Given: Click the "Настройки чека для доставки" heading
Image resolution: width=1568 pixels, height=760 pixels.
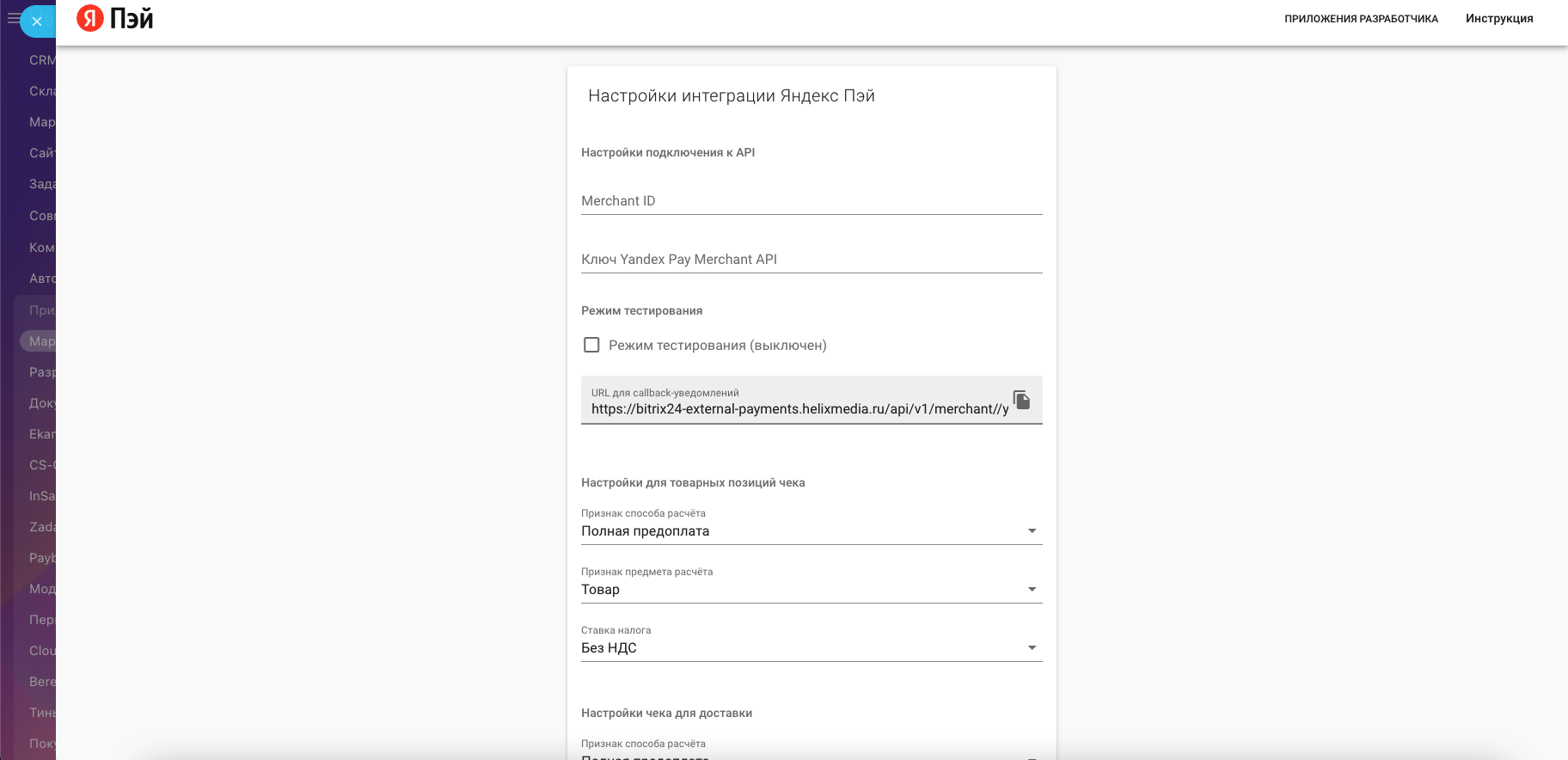Looking at the screenshot, I should (x=666, y=714).
